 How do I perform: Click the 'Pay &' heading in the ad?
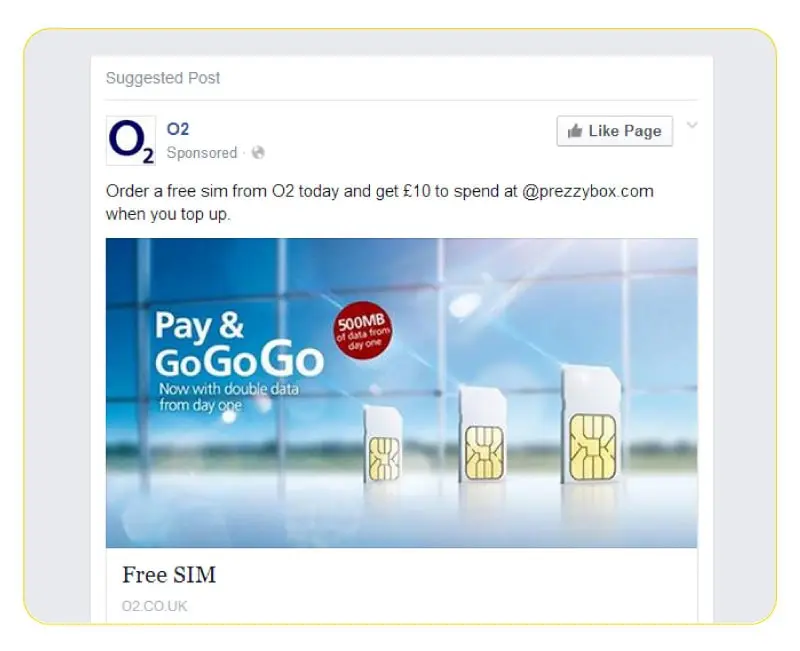(199, 326)
